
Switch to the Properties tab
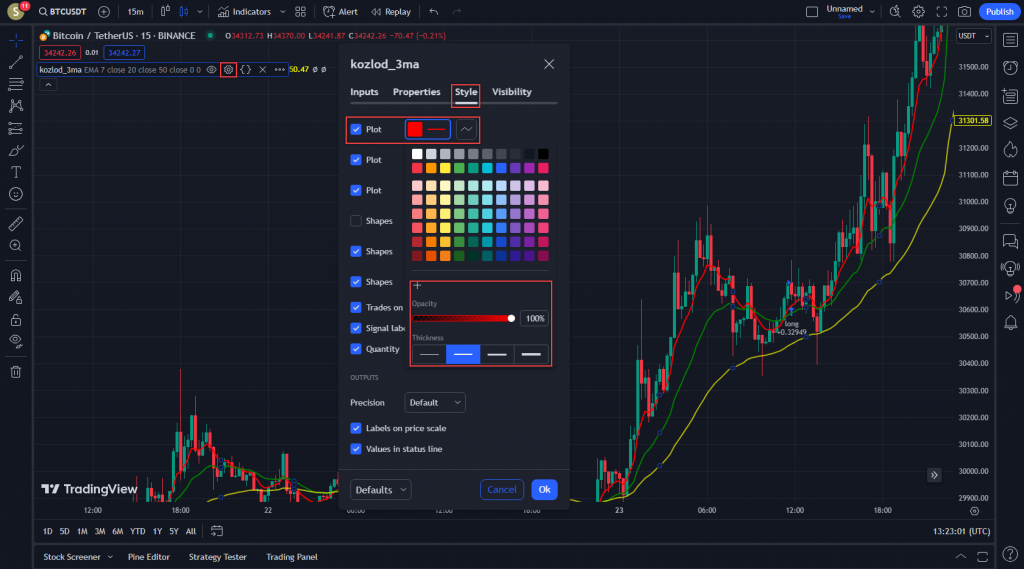coord(417,92)
